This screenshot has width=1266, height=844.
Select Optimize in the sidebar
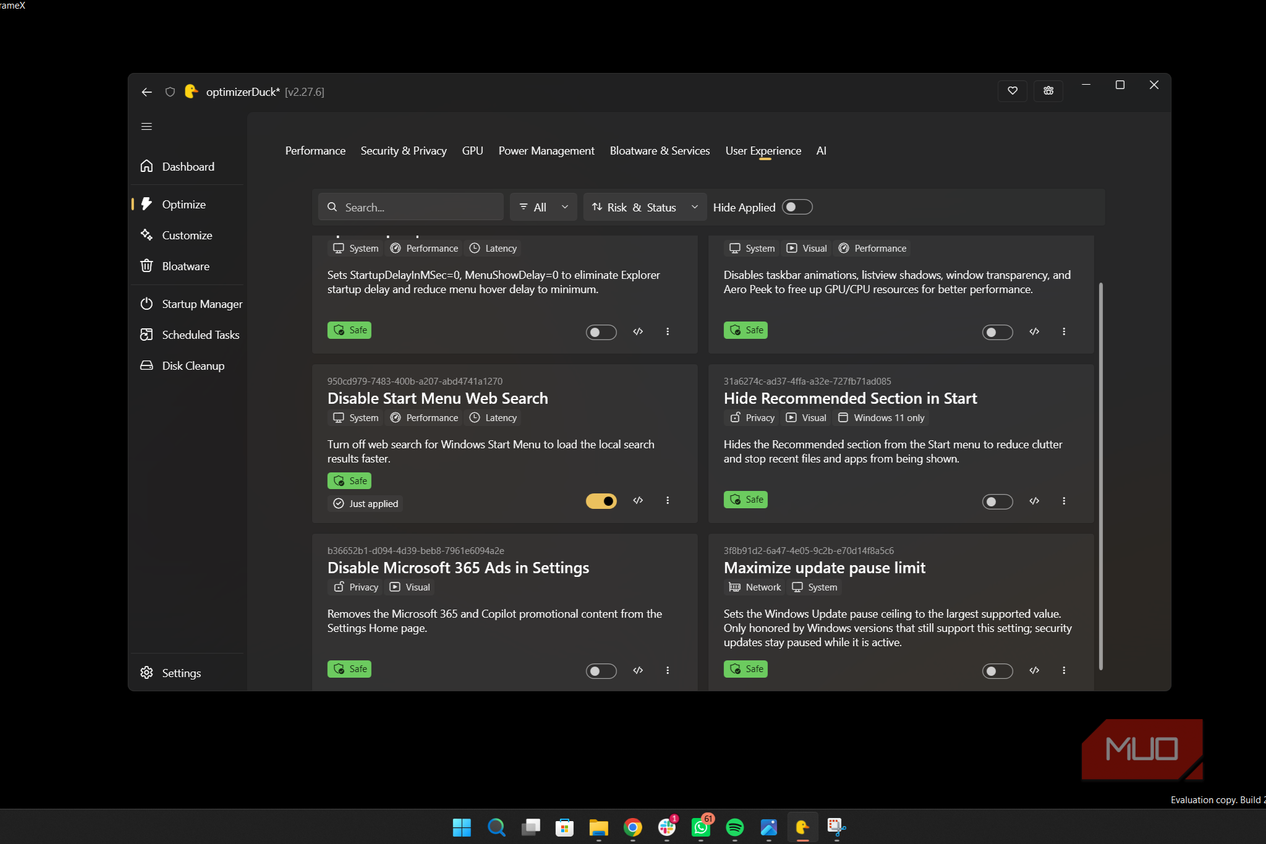tap(188, 204)
